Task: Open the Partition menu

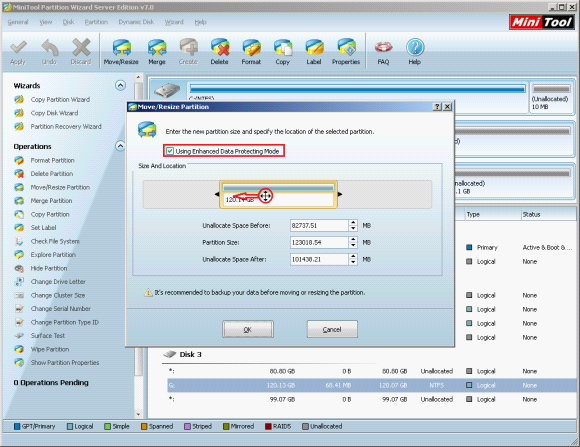Action: [96, 22]
